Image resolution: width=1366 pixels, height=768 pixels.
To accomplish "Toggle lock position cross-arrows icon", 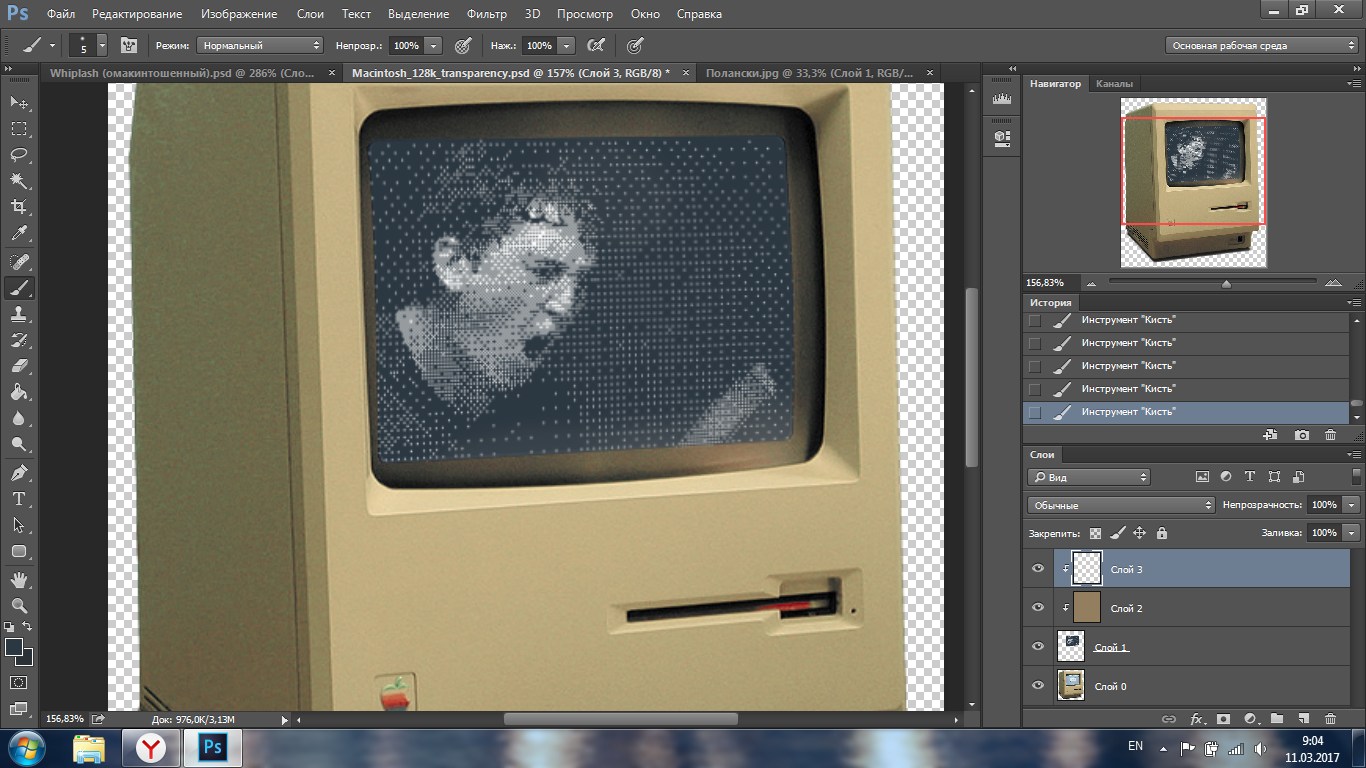I will click(x=1139, y=533).
